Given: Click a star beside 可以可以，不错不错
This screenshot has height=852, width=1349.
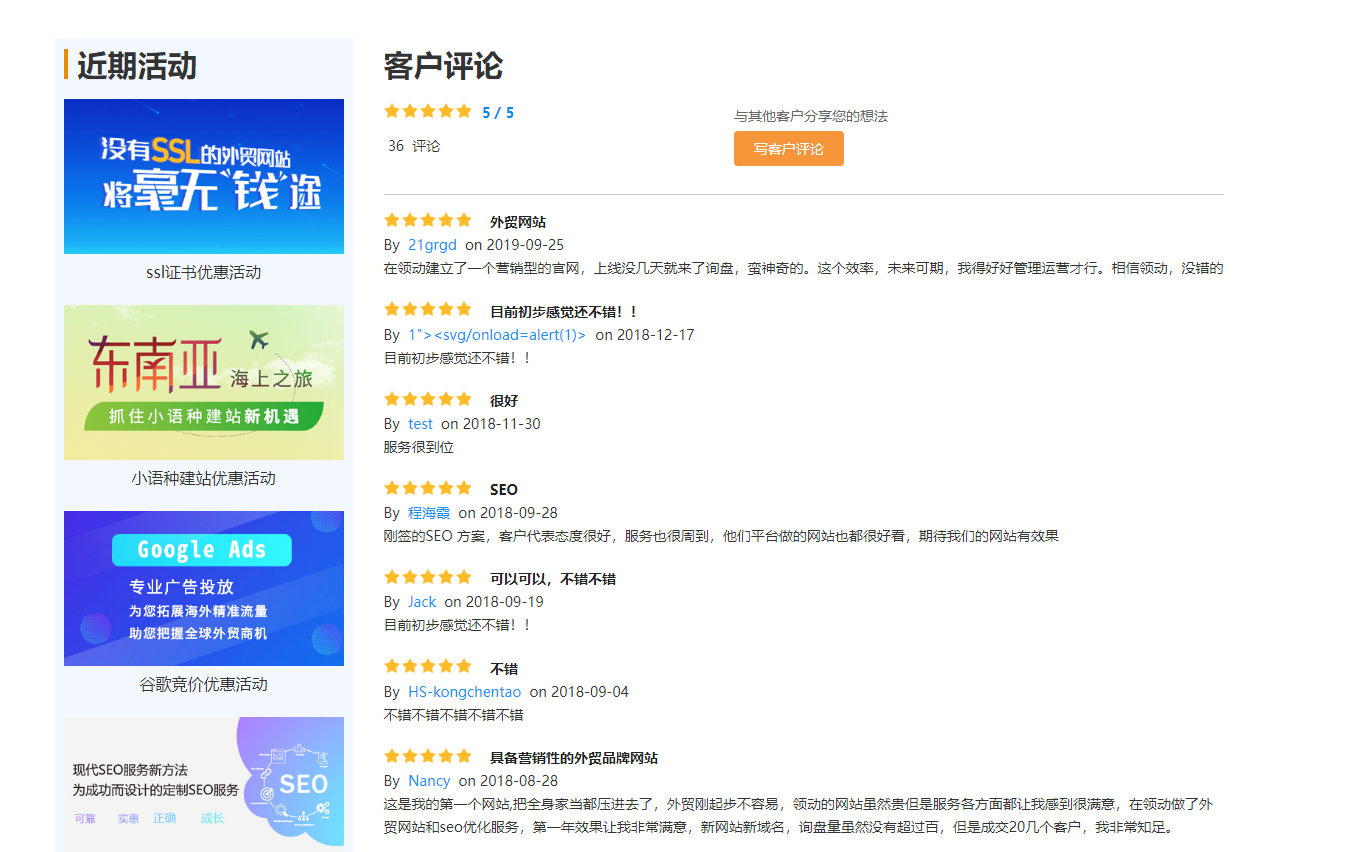Looking at the screenshot, I should (x=428, y=577).
